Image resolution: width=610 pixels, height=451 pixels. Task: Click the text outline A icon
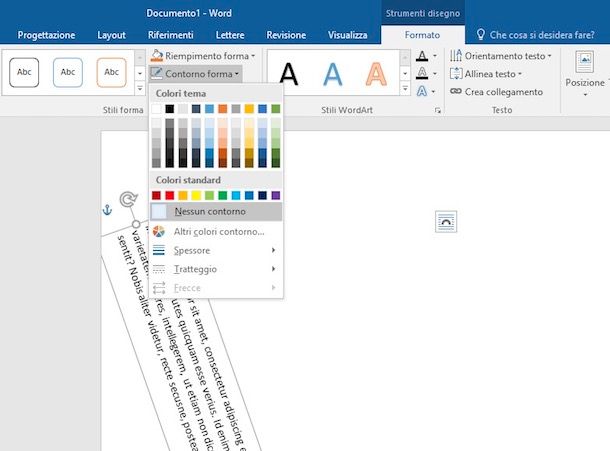pyautogui.click(x=422, y=73)
